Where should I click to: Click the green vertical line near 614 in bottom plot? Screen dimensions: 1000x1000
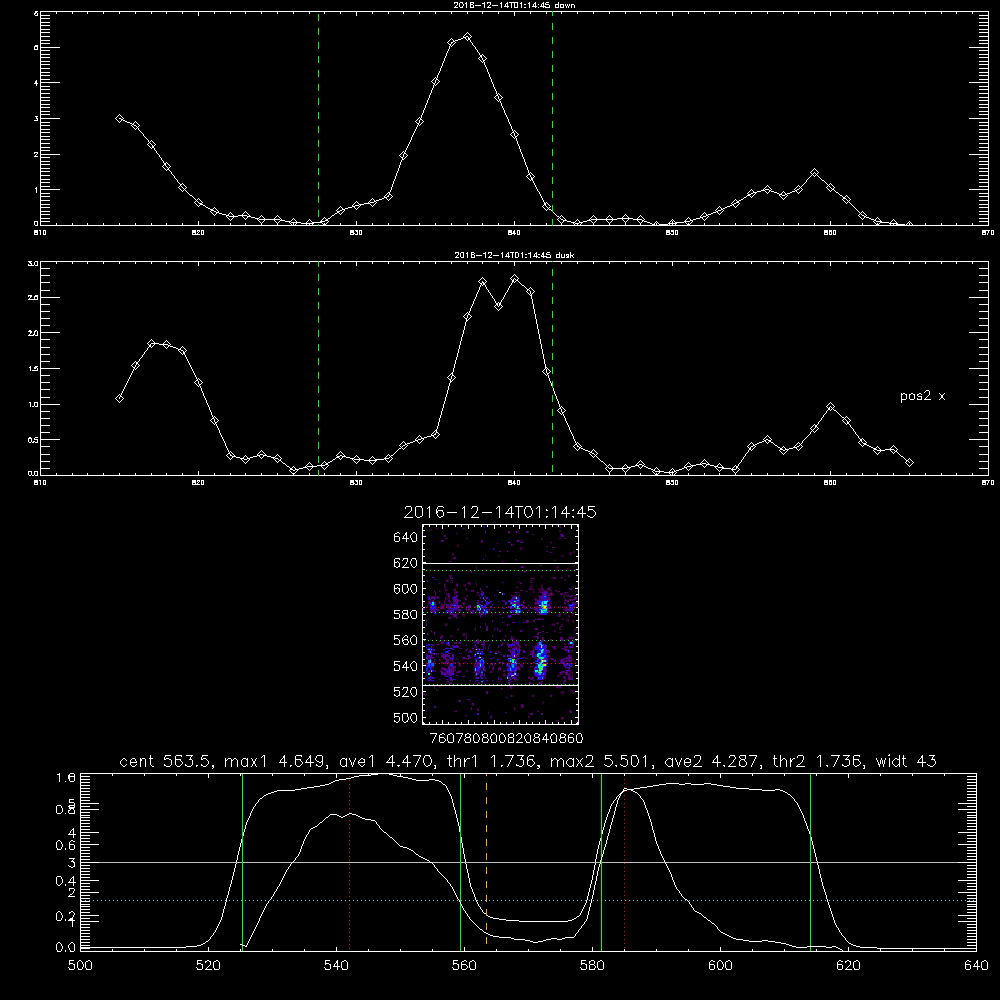(x=811, y=862)
